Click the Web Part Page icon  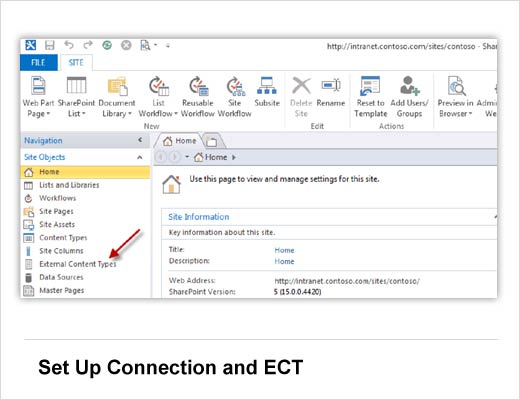pos(38,86)
